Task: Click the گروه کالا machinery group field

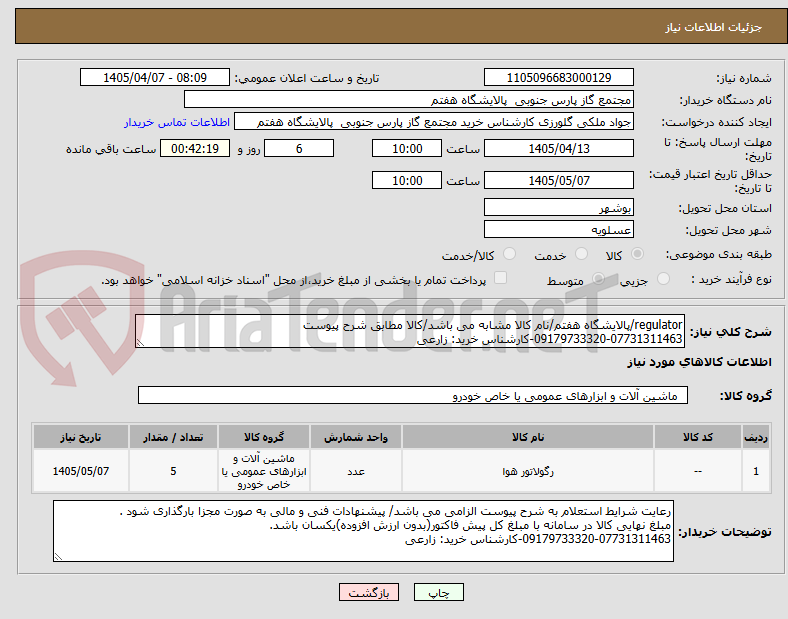Action: point(413,395)
